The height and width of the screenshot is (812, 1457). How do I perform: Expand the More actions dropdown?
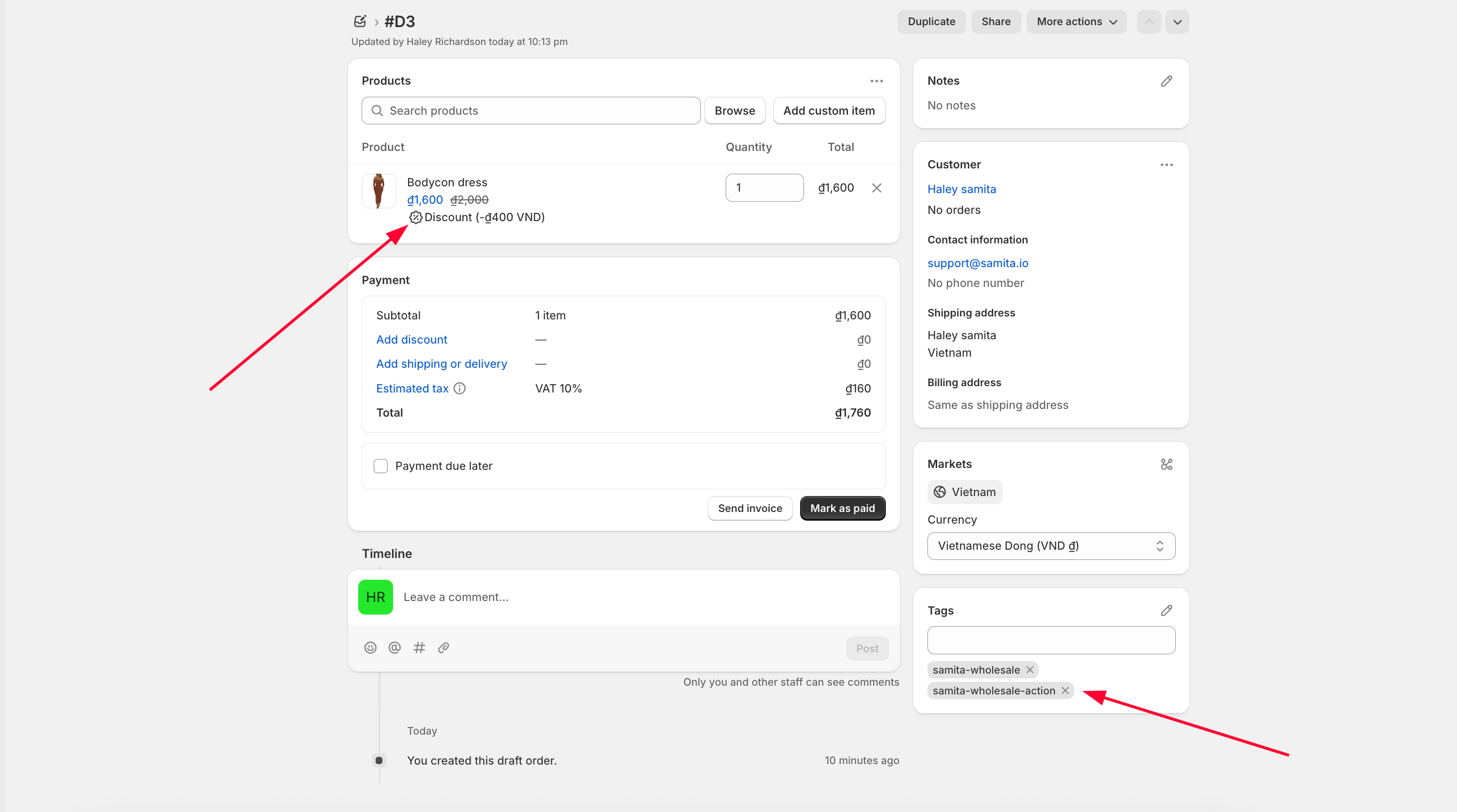click(x=1077, y=21)
